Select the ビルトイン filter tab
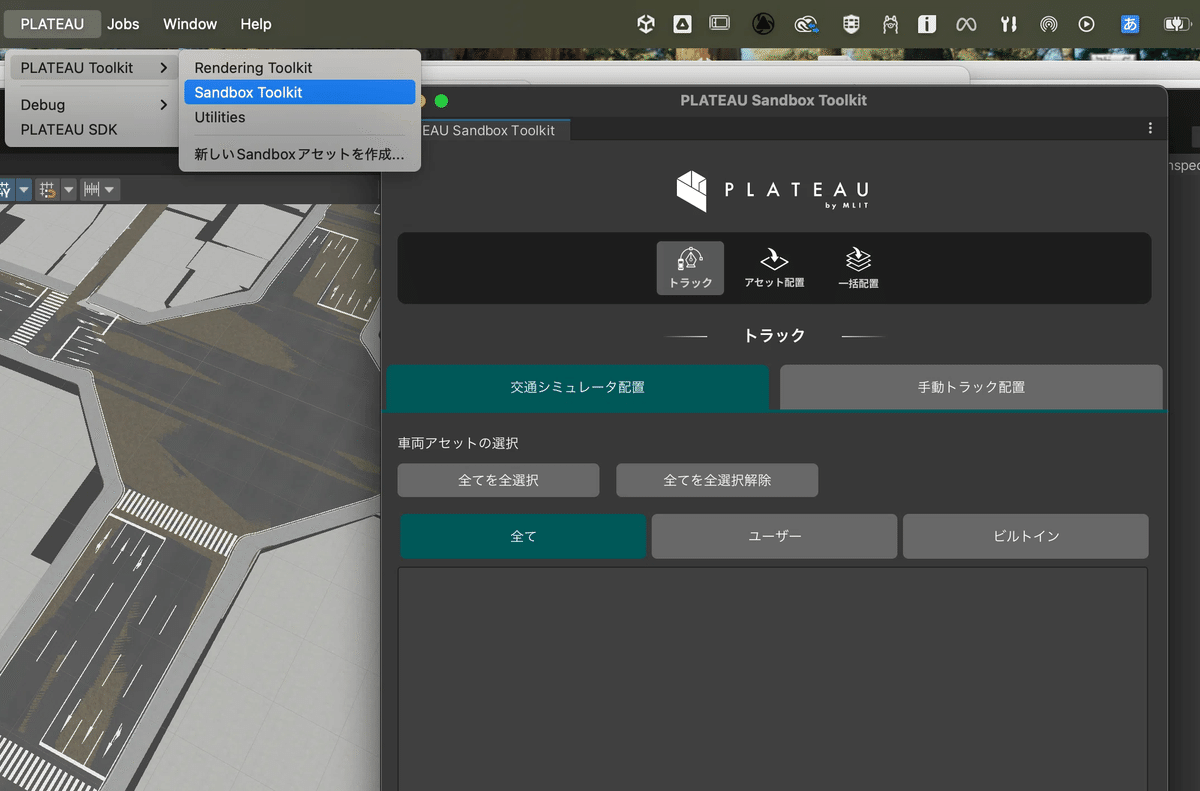This screenshot has height=791, width=1200. coord(1026,536)
